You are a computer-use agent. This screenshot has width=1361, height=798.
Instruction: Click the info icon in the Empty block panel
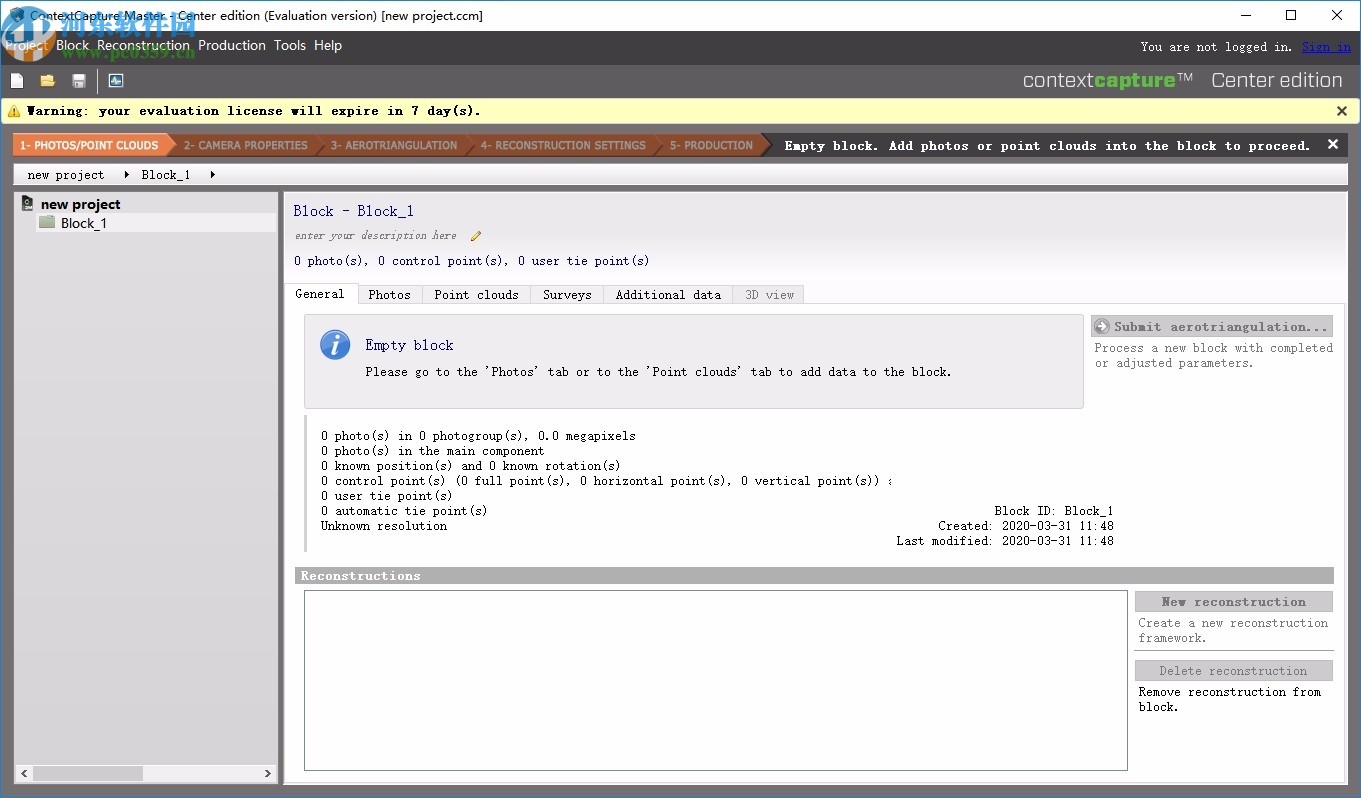click(x=334, y=344)
